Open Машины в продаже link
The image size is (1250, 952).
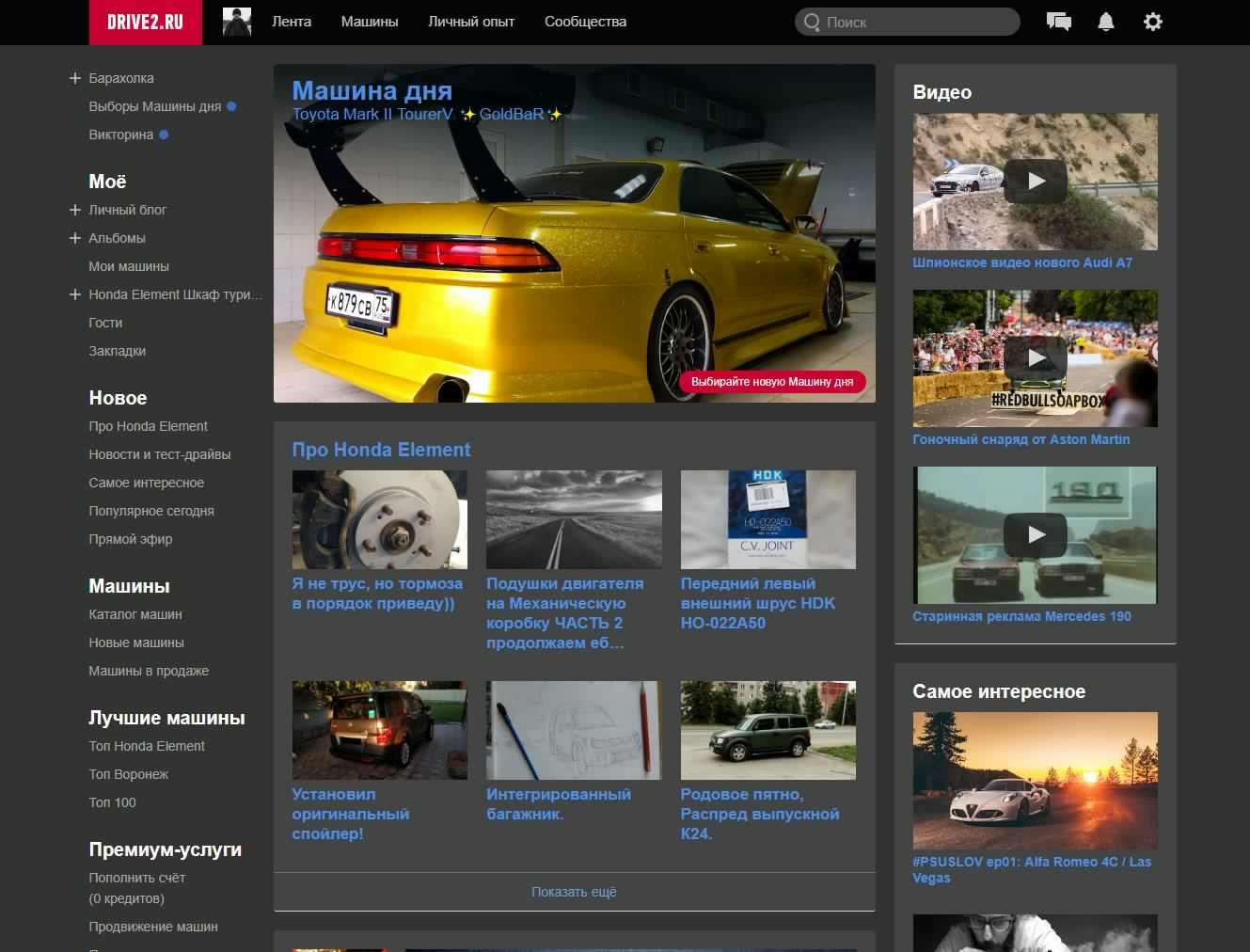tap(149, 671)
